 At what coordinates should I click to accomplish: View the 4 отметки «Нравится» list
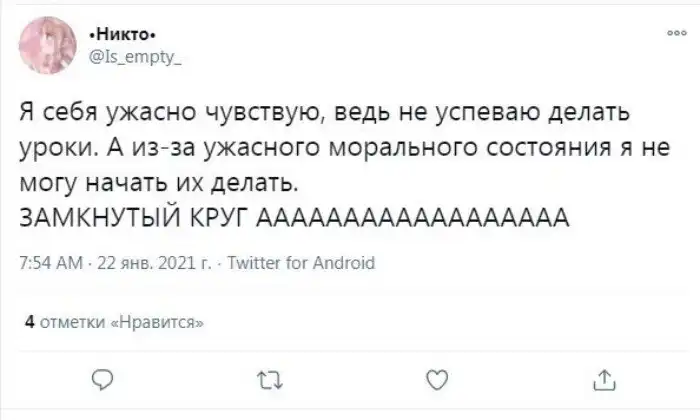click(x=114, y=322)
